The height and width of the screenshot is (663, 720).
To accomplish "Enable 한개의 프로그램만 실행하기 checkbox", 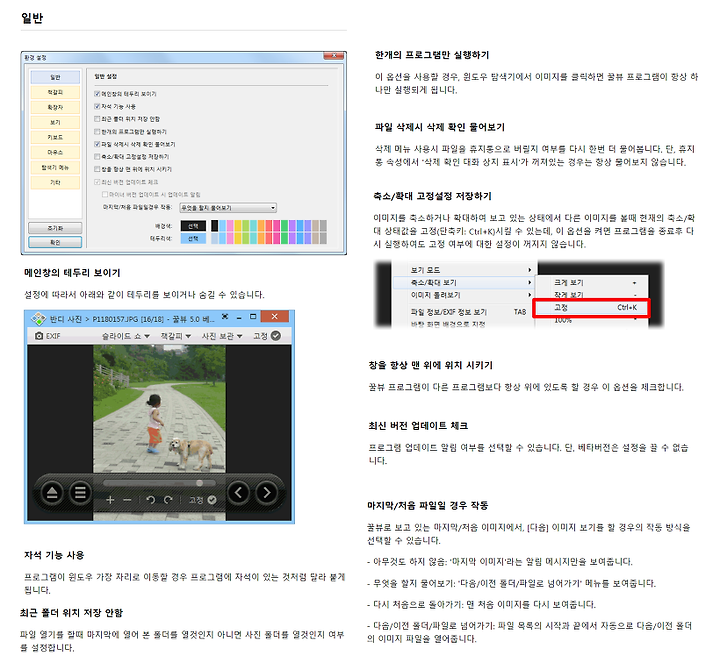I will click(97, 132).
